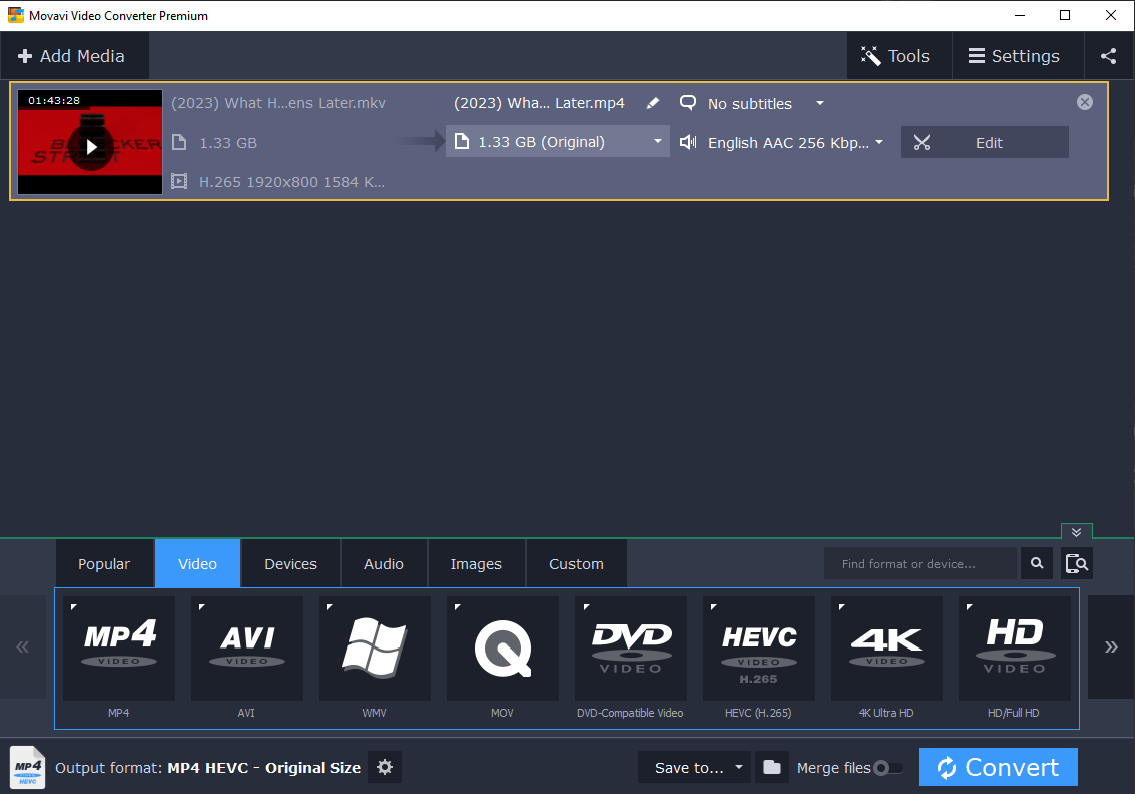Click the Save to... button
Screen dimensions: 1135x794
click(x=688, y=768)
